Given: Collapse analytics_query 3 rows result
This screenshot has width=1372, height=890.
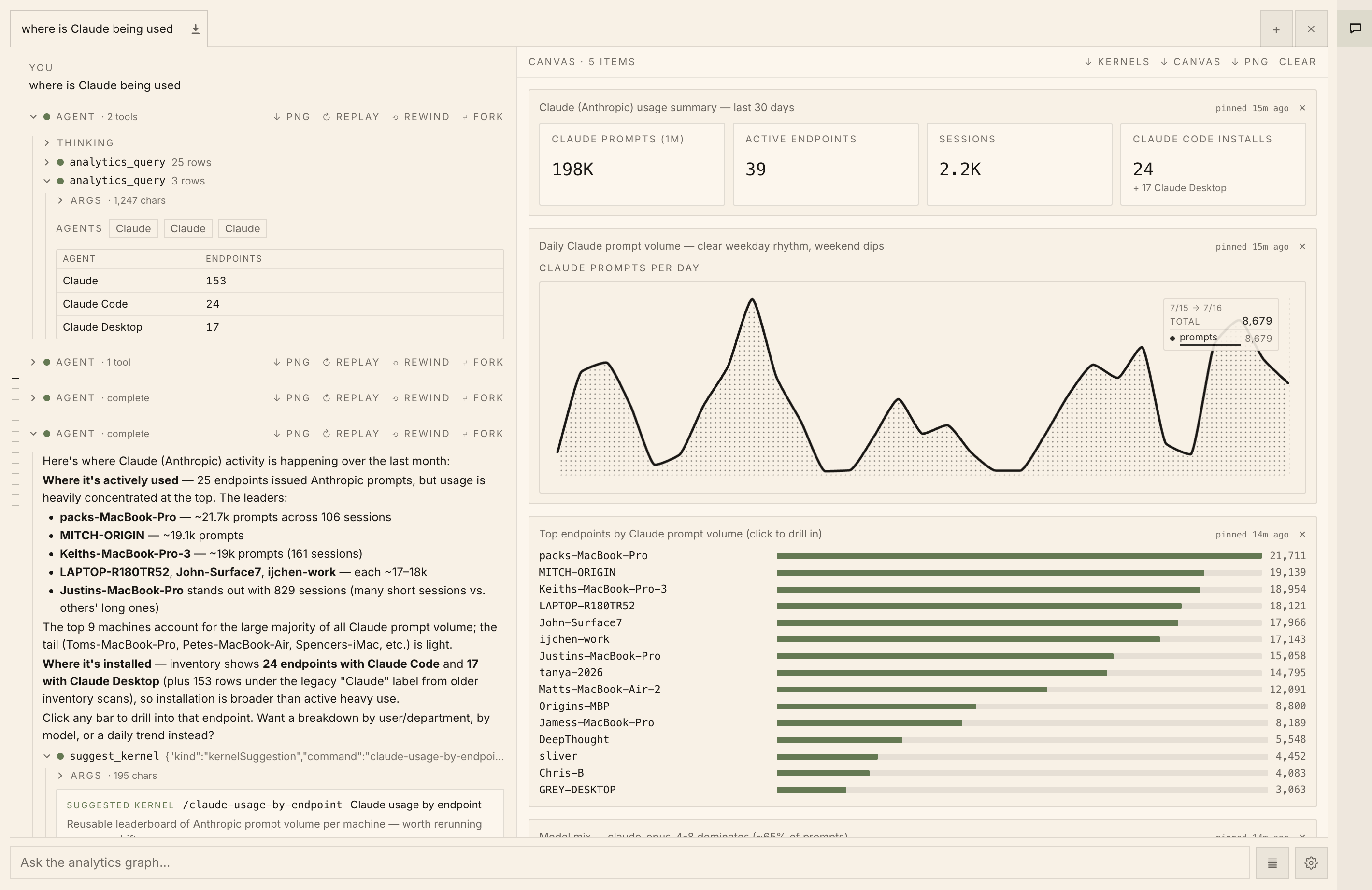Looking at the screenshot, I should 47,181.
